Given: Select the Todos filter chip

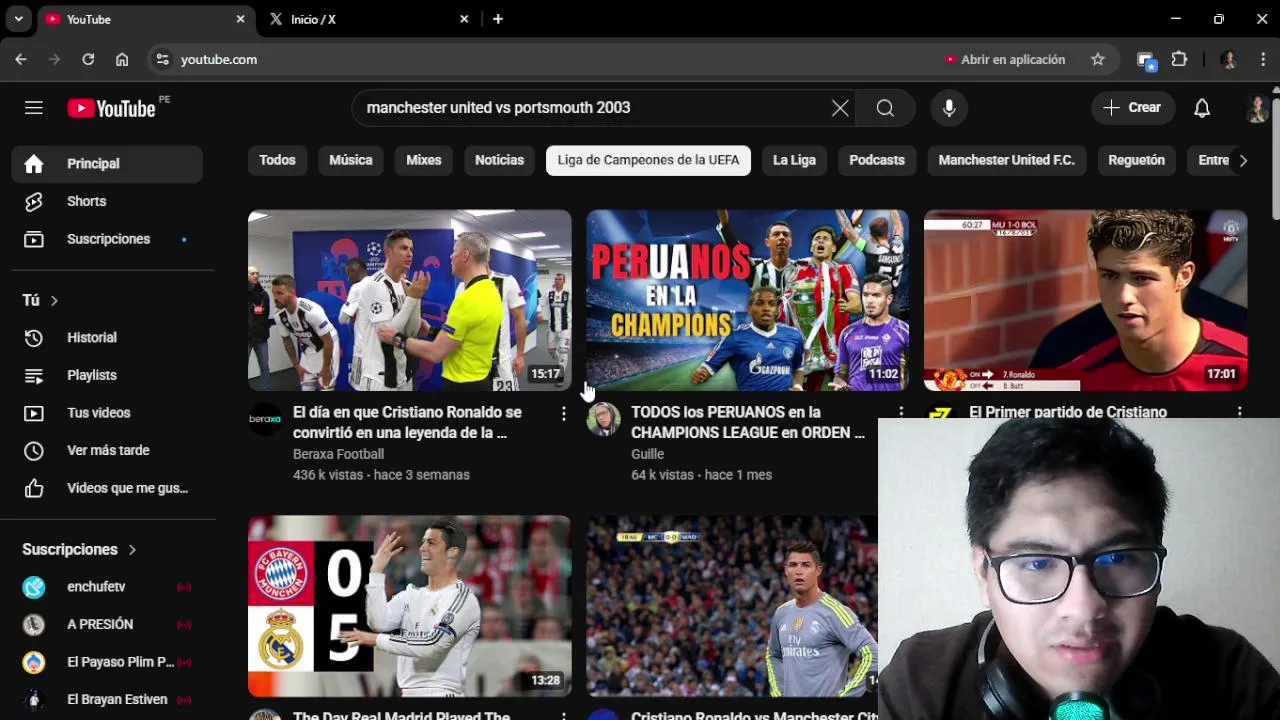Looking at the screenshot, I should (x=277, y=160).
